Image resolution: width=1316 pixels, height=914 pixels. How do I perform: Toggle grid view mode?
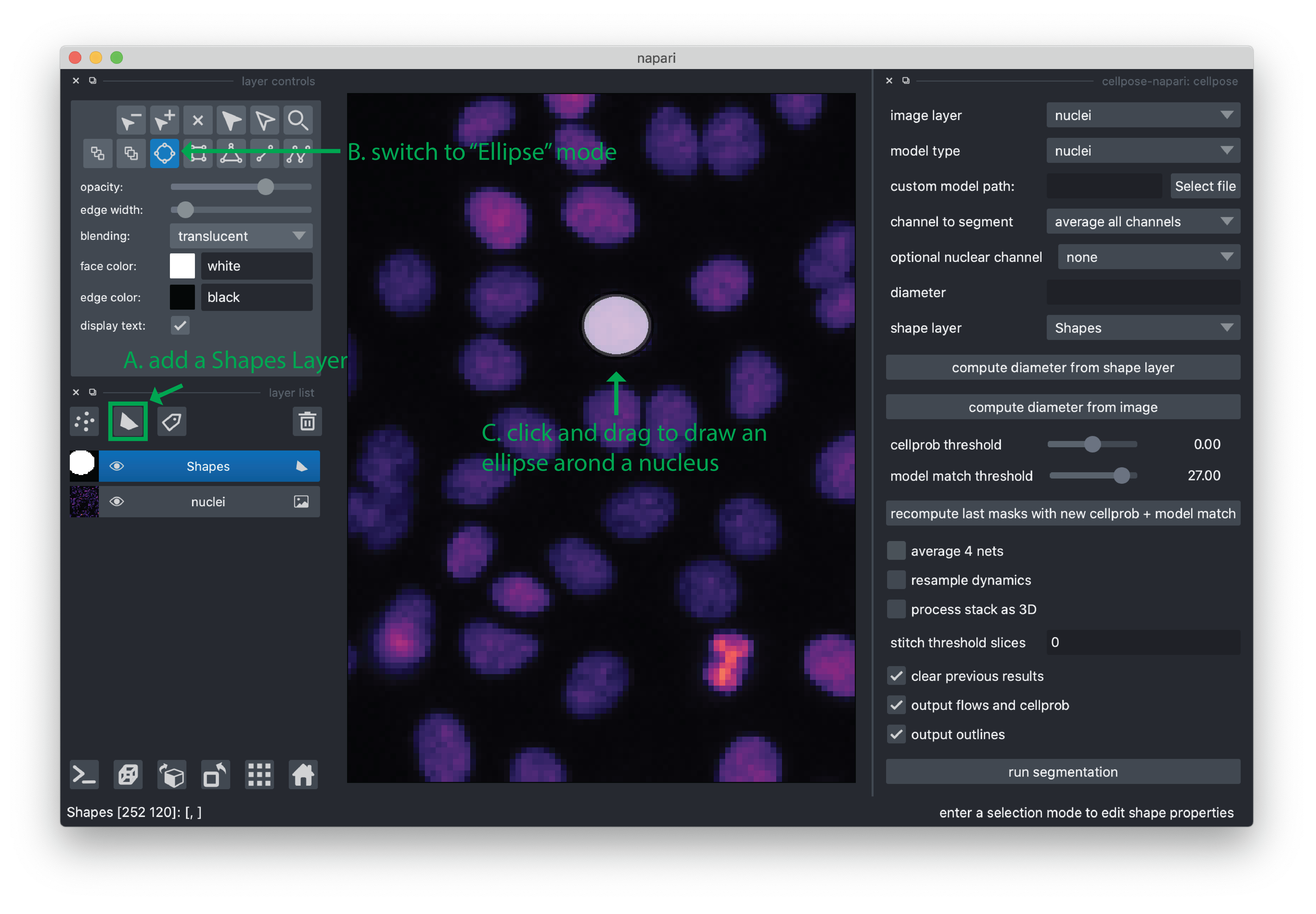[259, 775]
